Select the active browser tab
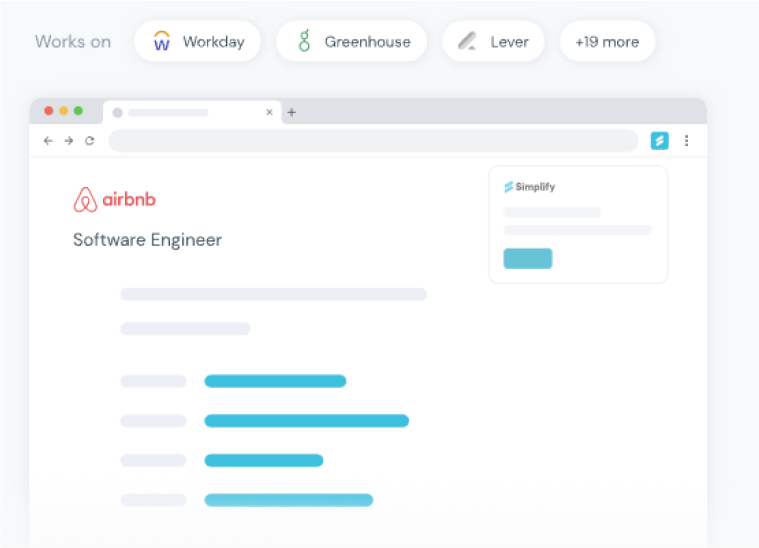 [x=180, y=113]
